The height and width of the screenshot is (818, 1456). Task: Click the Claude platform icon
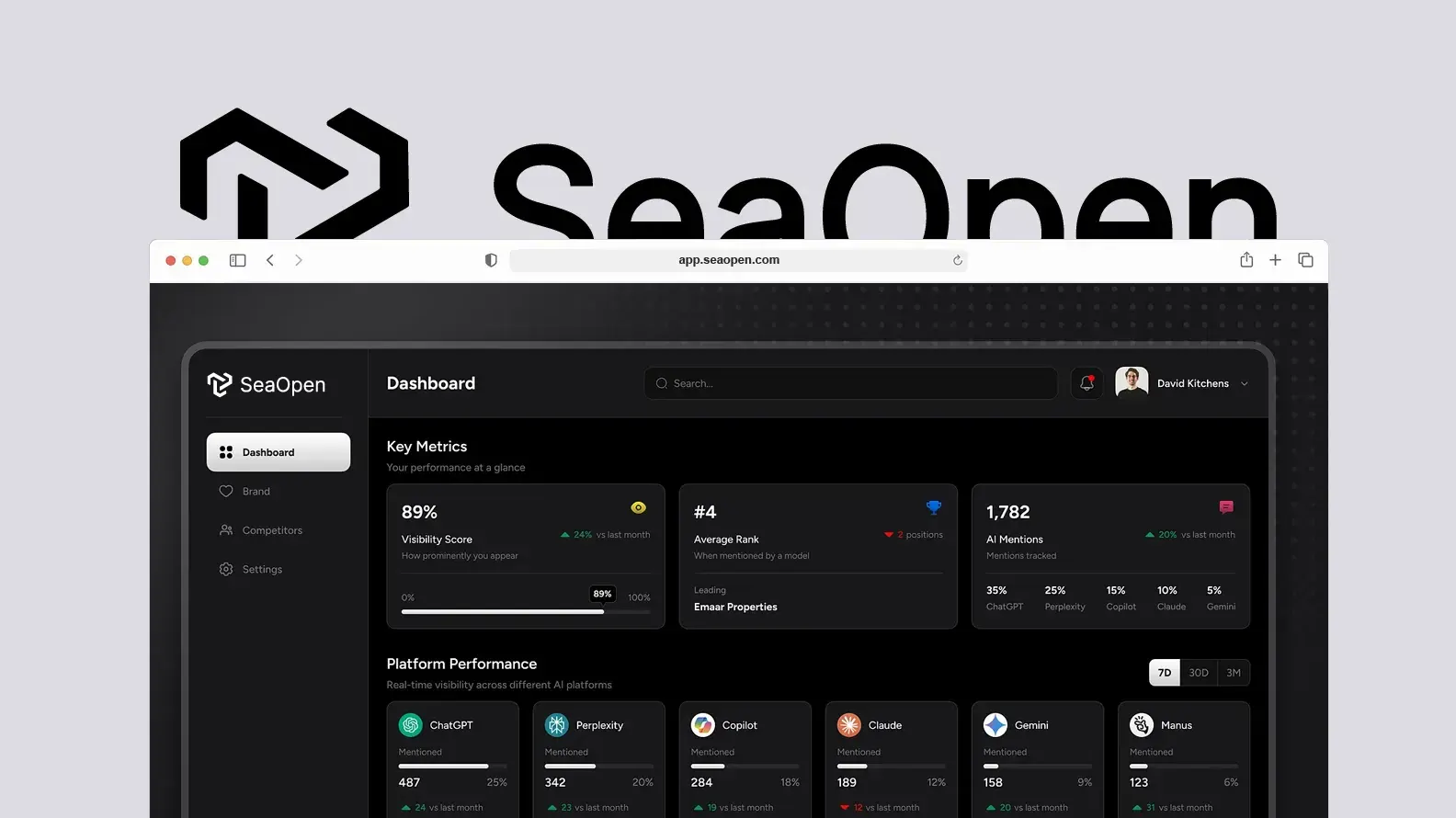849,725
